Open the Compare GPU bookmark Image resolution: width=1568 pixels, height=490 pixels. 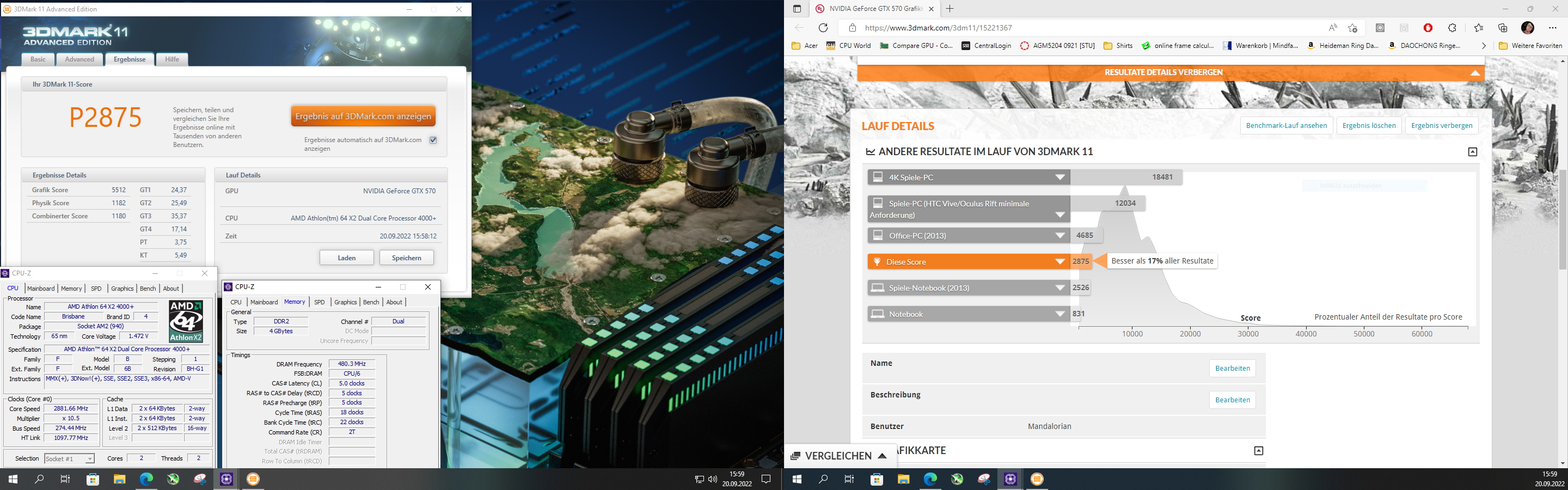(x=917, y=46)
